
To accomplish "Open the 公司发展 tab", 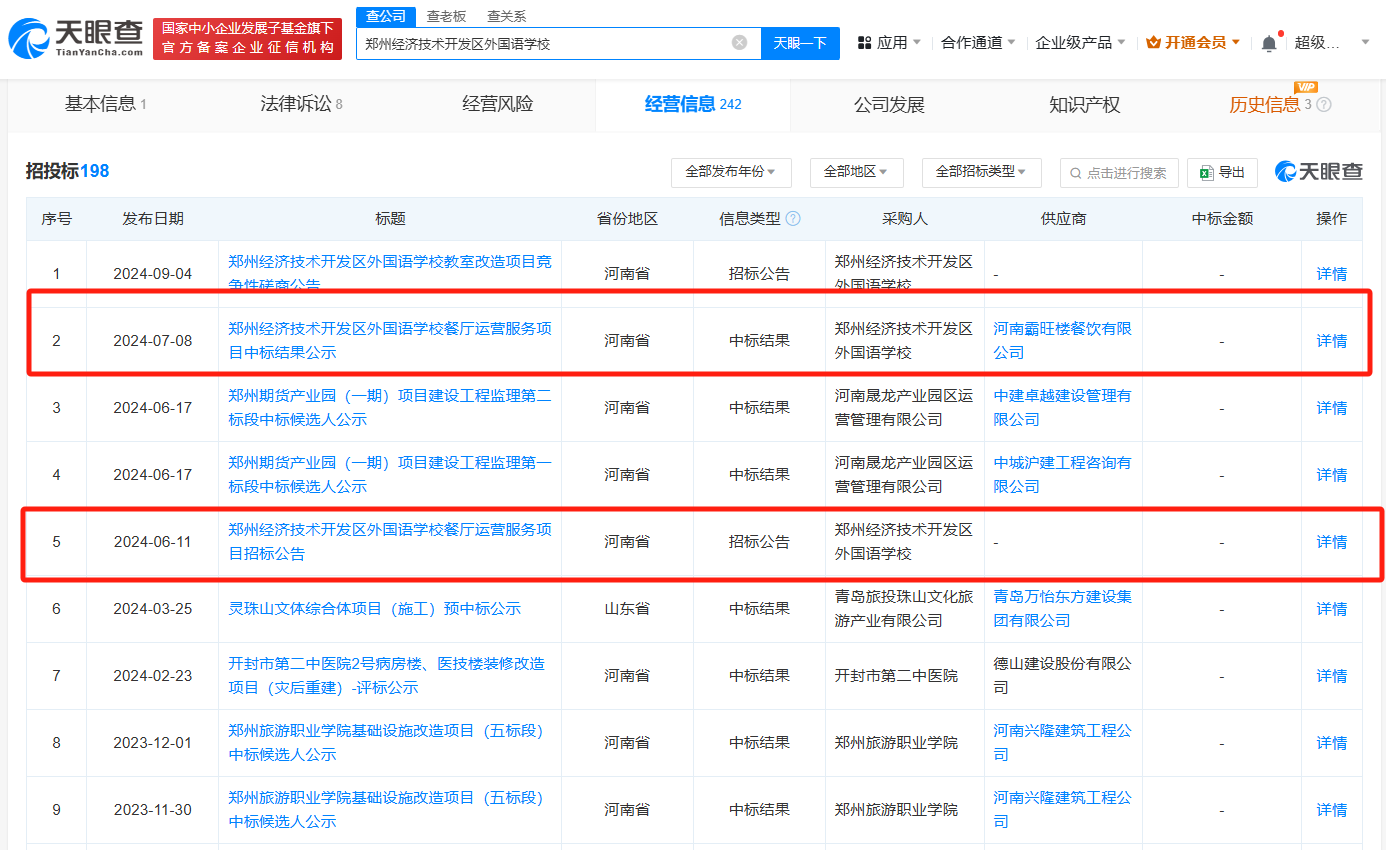I will point(889,104).
